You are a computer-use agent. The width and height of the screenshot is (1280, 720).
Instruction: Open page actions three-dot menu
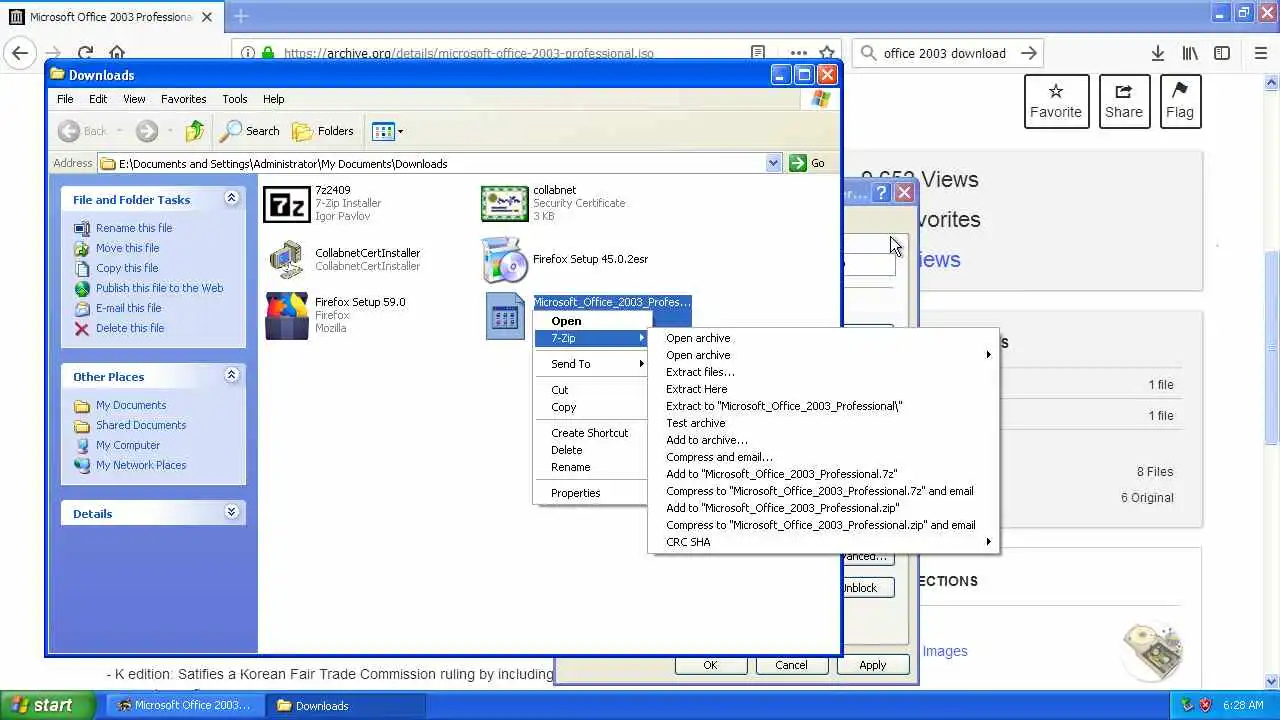(x=798, y=53)
